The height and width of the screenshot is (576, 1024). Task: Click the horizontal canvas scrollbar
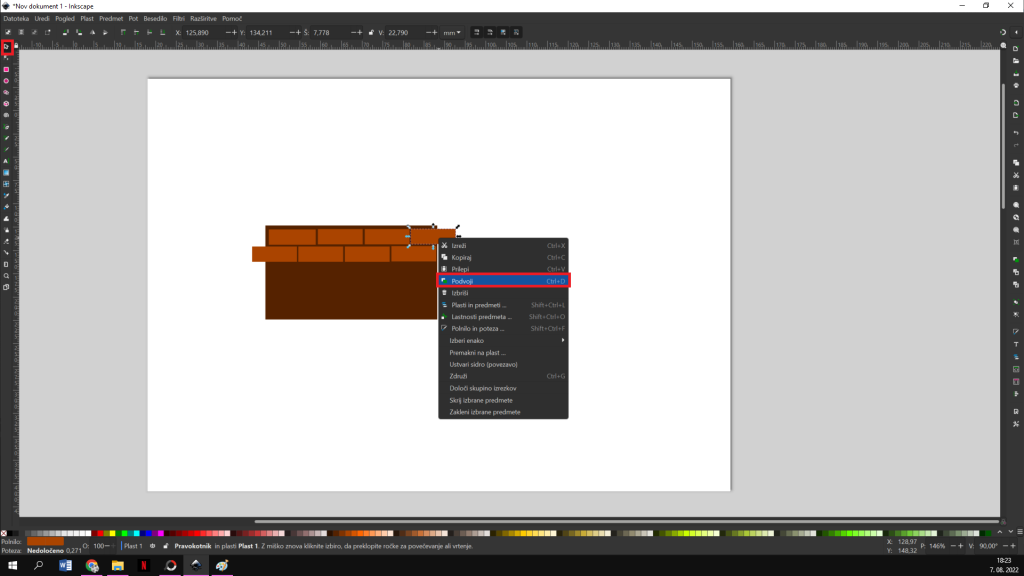[627, 522]
